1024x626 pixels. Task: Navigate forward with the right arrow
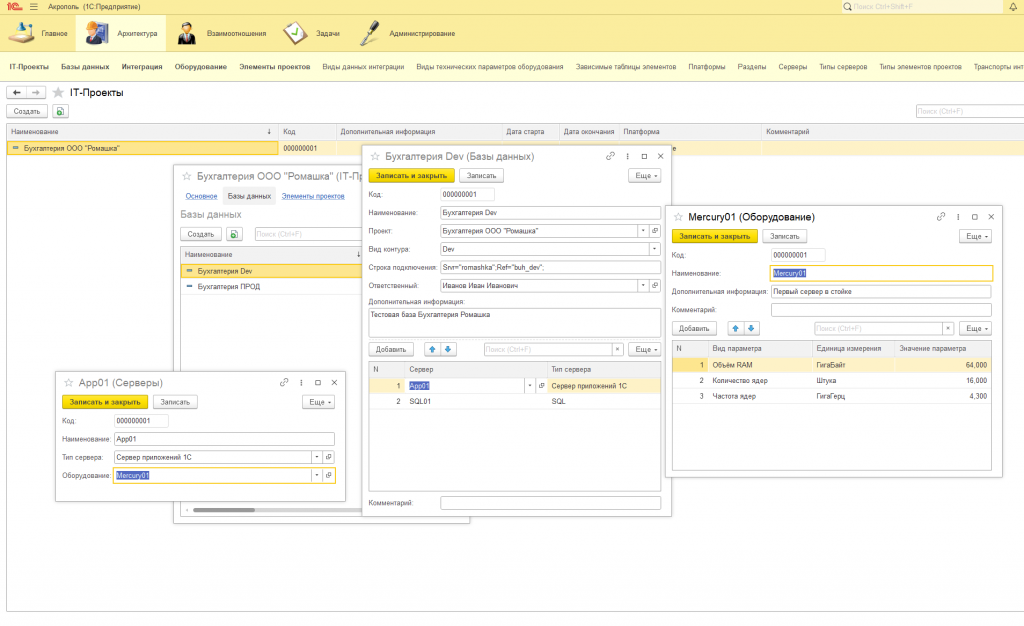(x=36, y=93)
